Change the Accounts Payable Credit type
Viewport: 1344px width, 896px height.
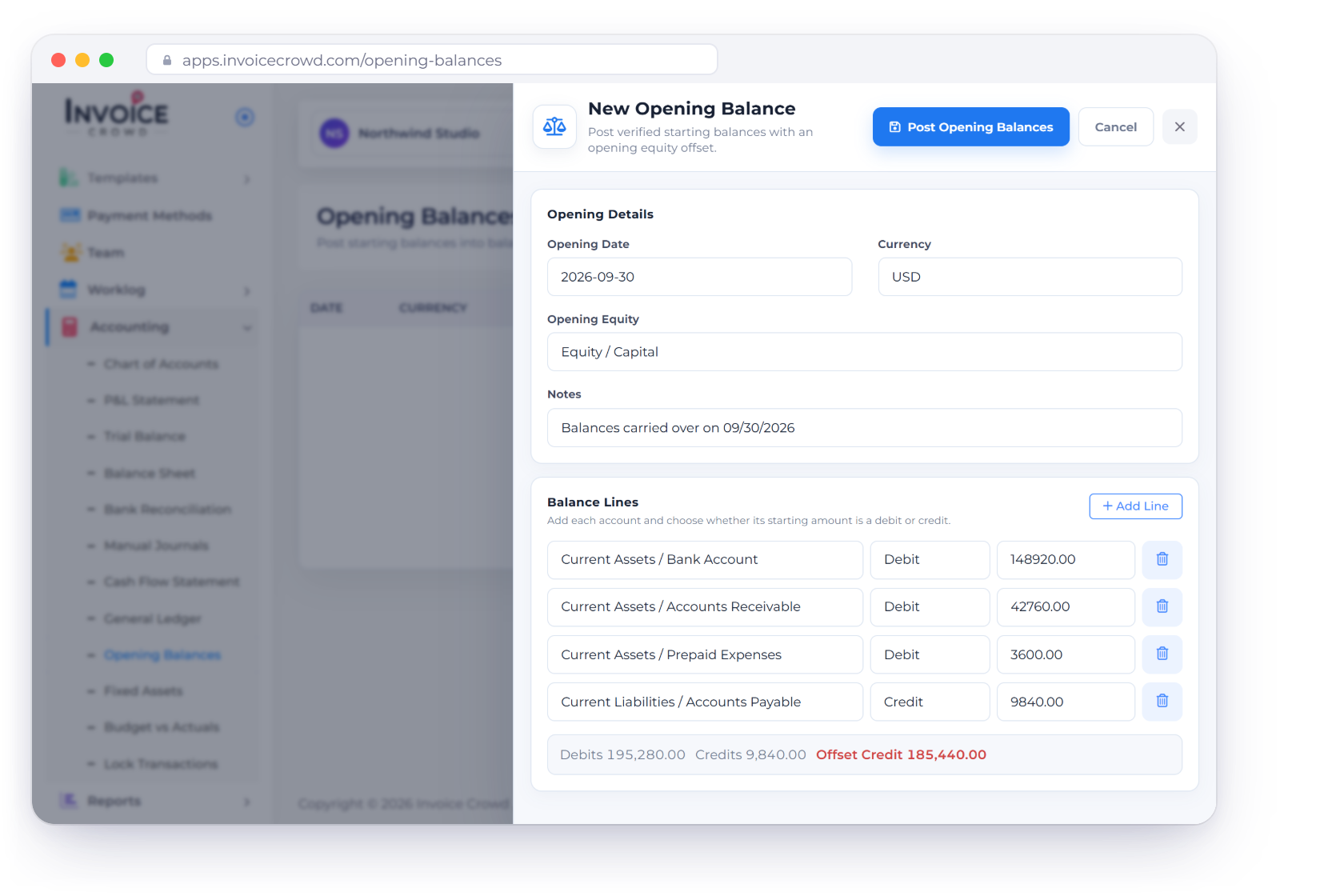click(x=930, y=702)
